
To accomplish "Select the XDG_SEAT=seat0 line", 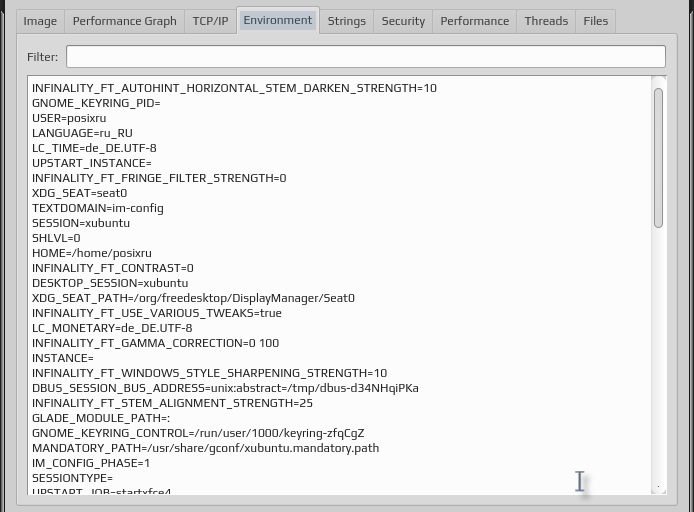I will [80, 193].
